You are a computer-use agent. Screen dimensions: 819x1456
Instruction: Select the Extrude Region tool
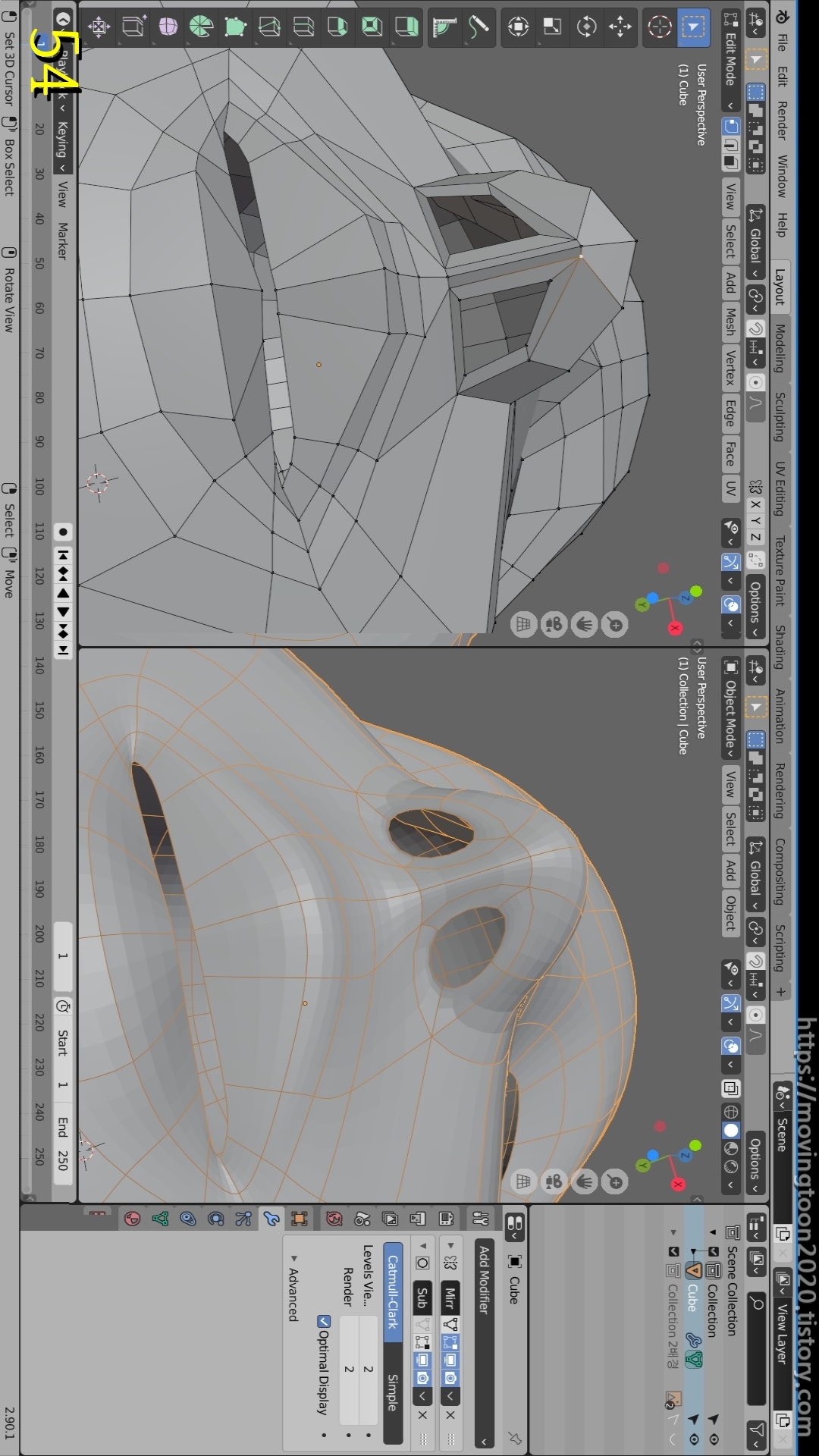click(406, 27)
